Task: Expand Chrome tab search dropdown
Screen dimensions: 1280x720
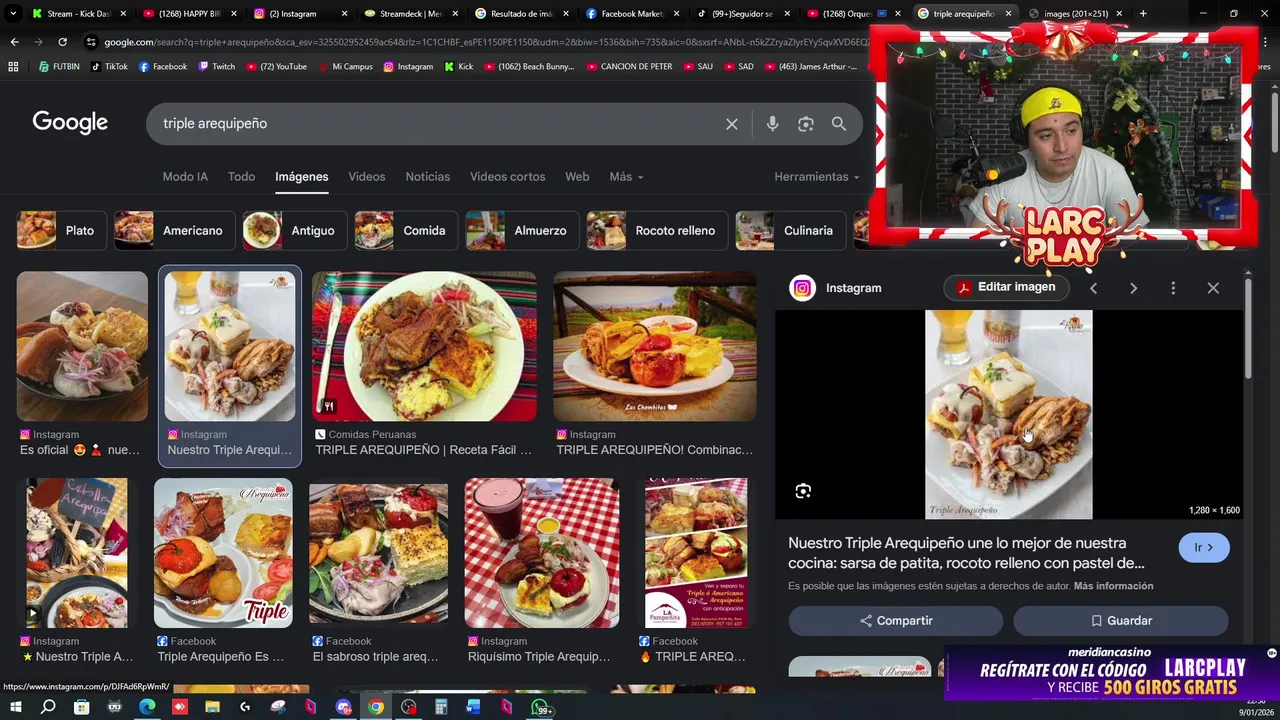Action: [x=14, y=14]
